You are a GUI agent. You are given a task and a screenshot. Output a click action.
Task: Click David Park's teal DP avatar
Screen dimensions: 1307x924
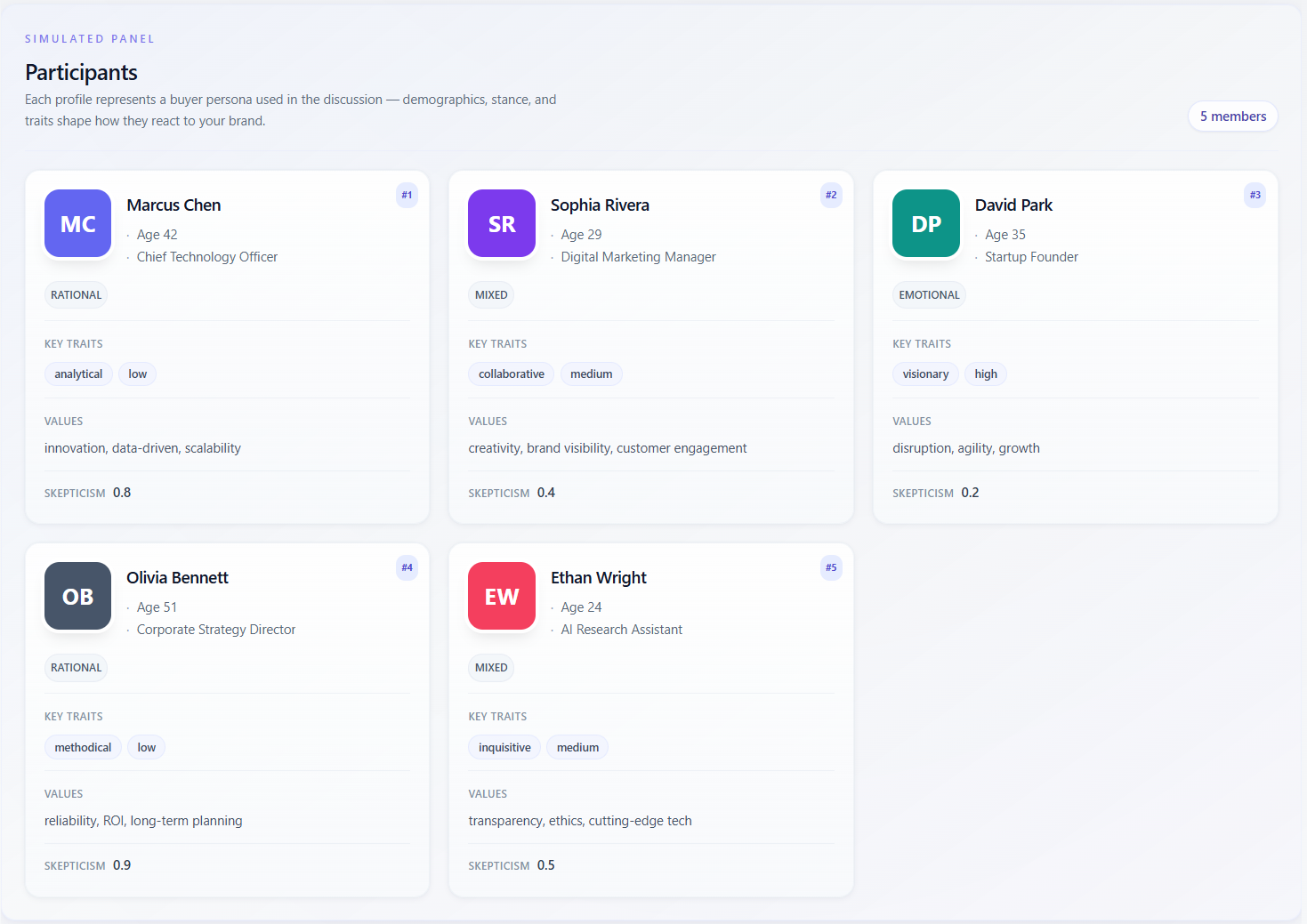tap(925, 223)
